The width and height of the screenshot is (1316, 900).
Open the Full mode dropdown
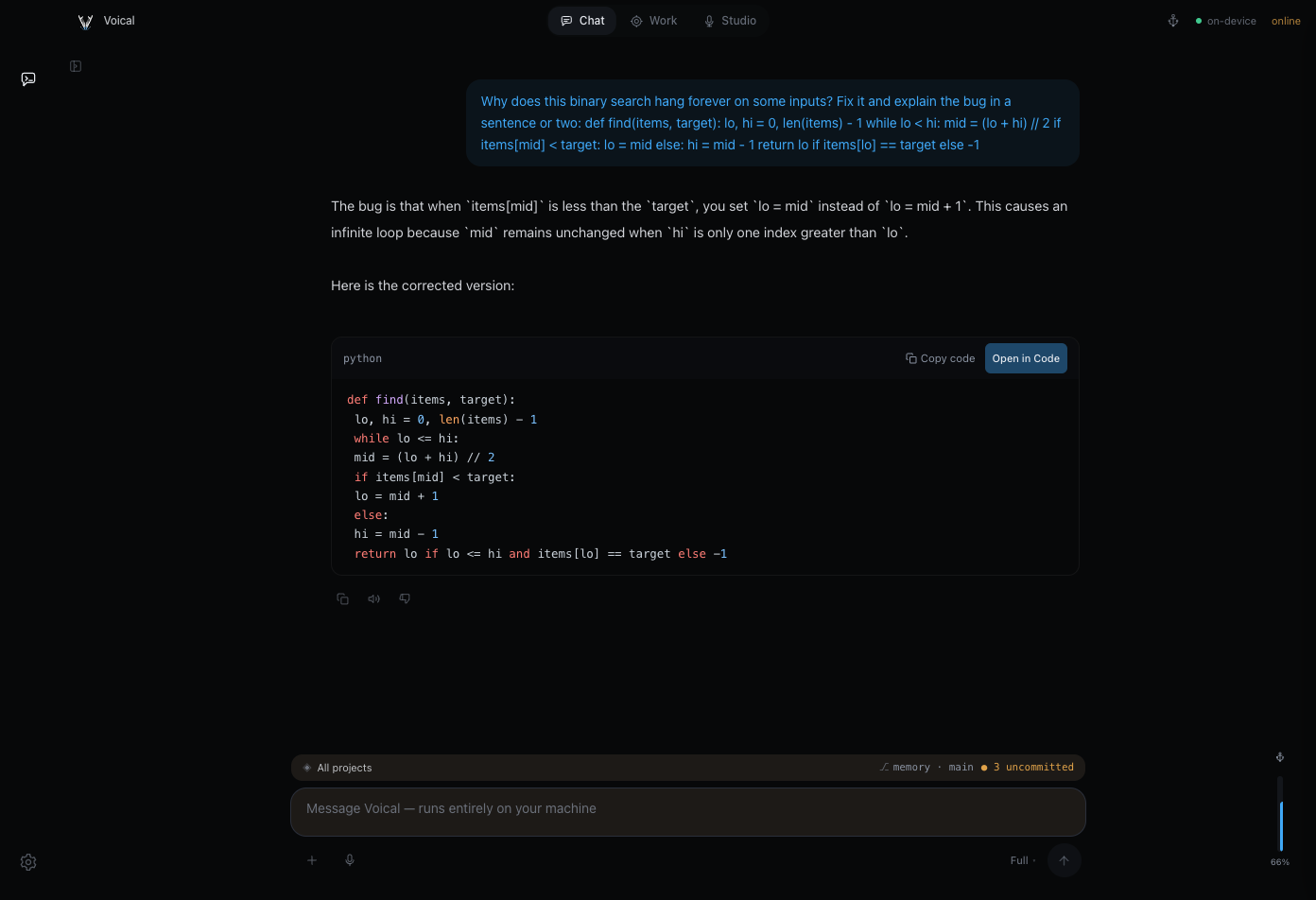1022,860
